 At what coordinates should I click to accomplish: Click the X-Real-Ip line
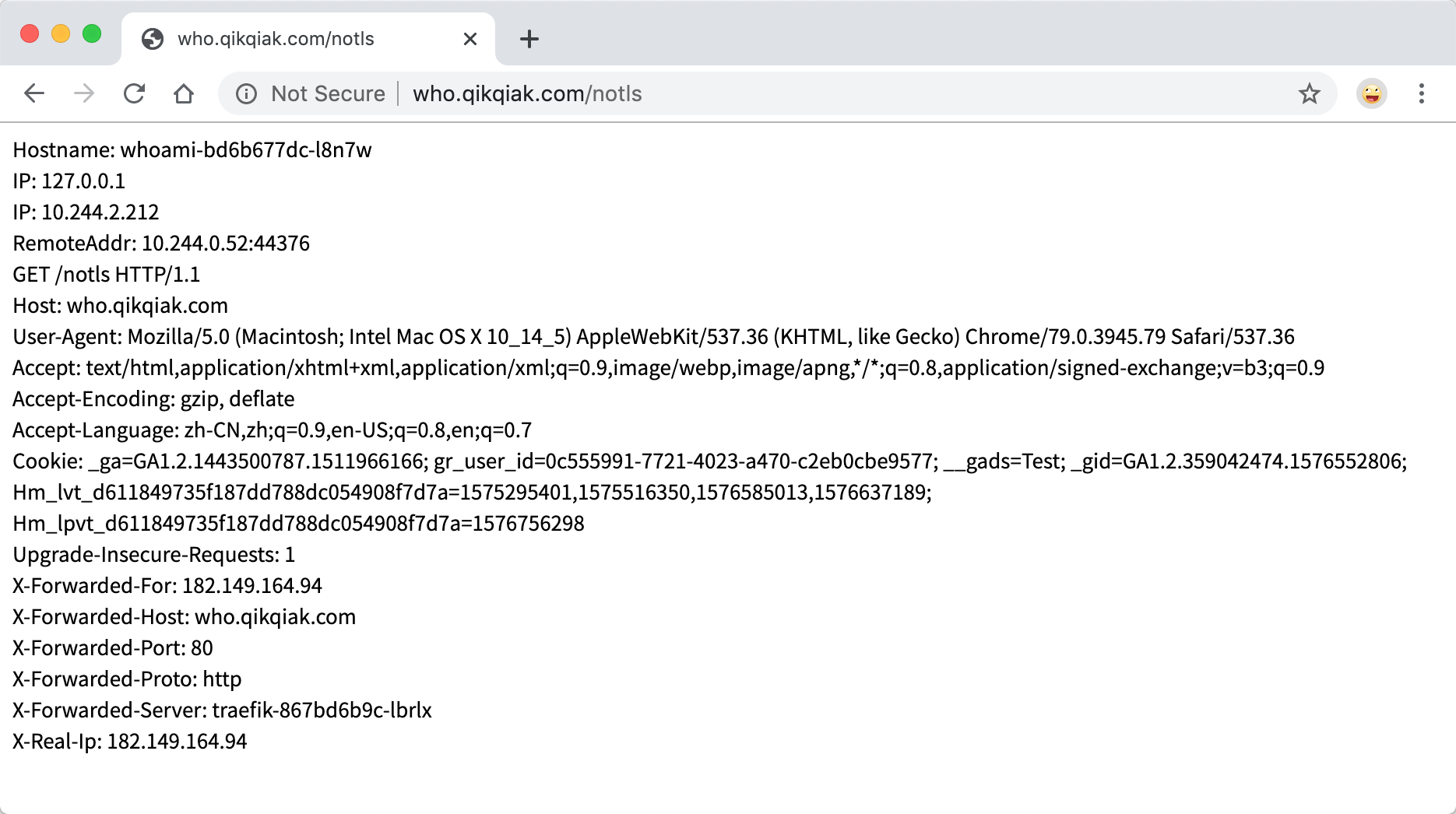[130, 741]
